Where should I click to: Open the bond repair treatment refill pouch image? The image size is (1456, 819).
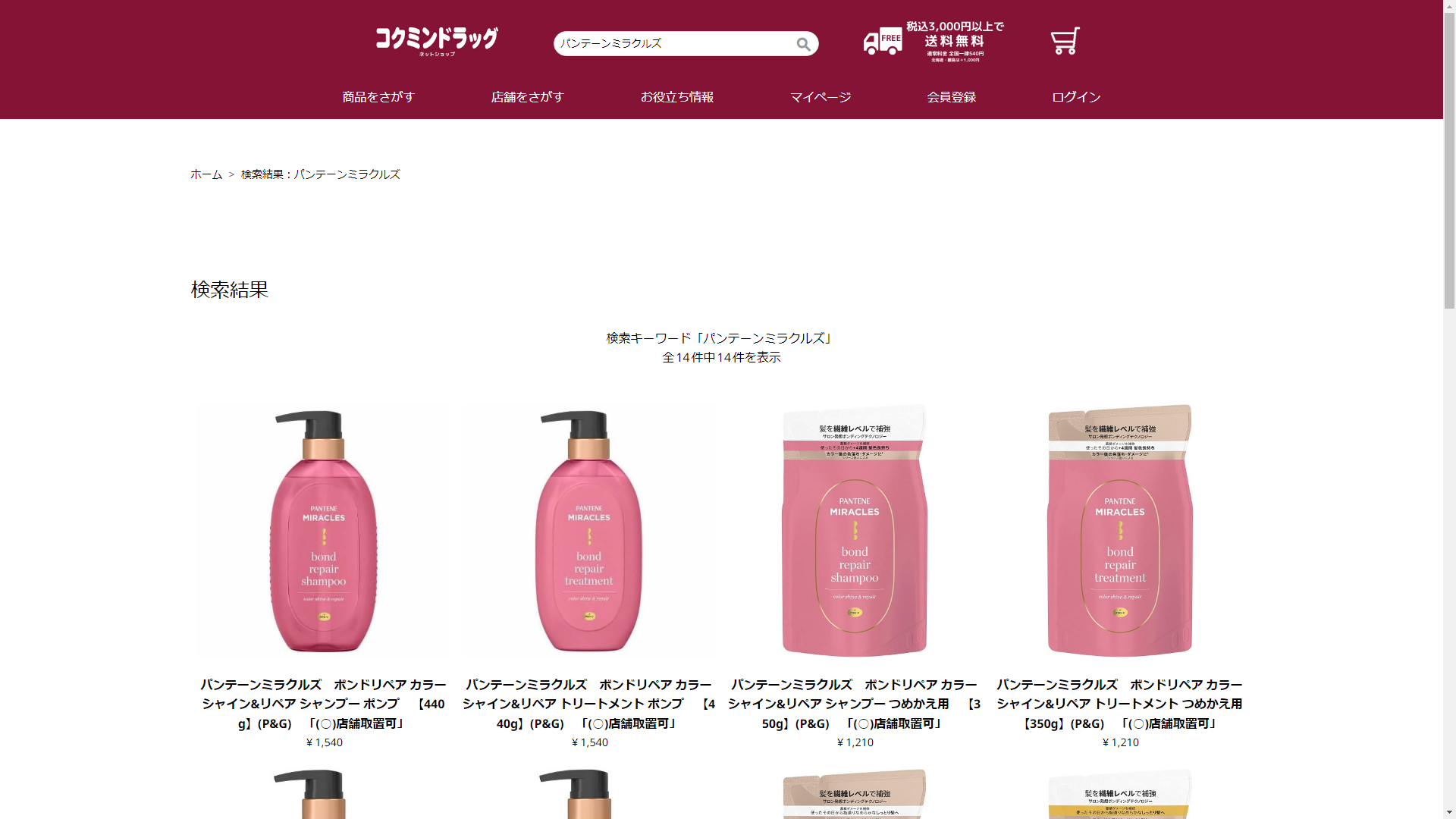point(1120,531)
